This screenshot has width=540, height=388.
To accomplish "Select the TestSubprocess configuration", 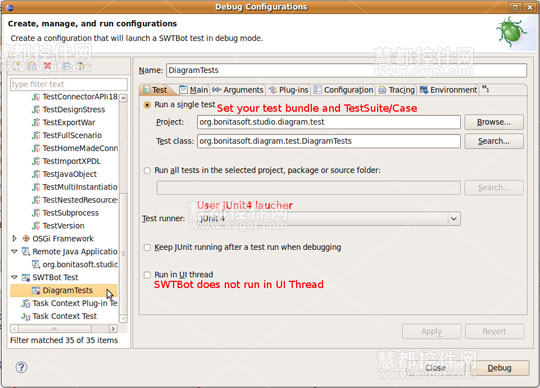I will [71, 213].
